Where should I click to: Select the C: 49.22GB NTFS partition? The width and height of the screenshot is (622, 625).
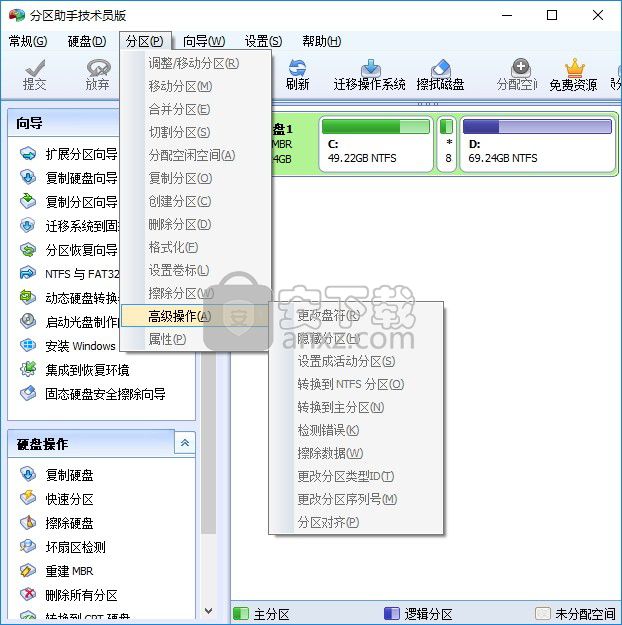point(376,144)
